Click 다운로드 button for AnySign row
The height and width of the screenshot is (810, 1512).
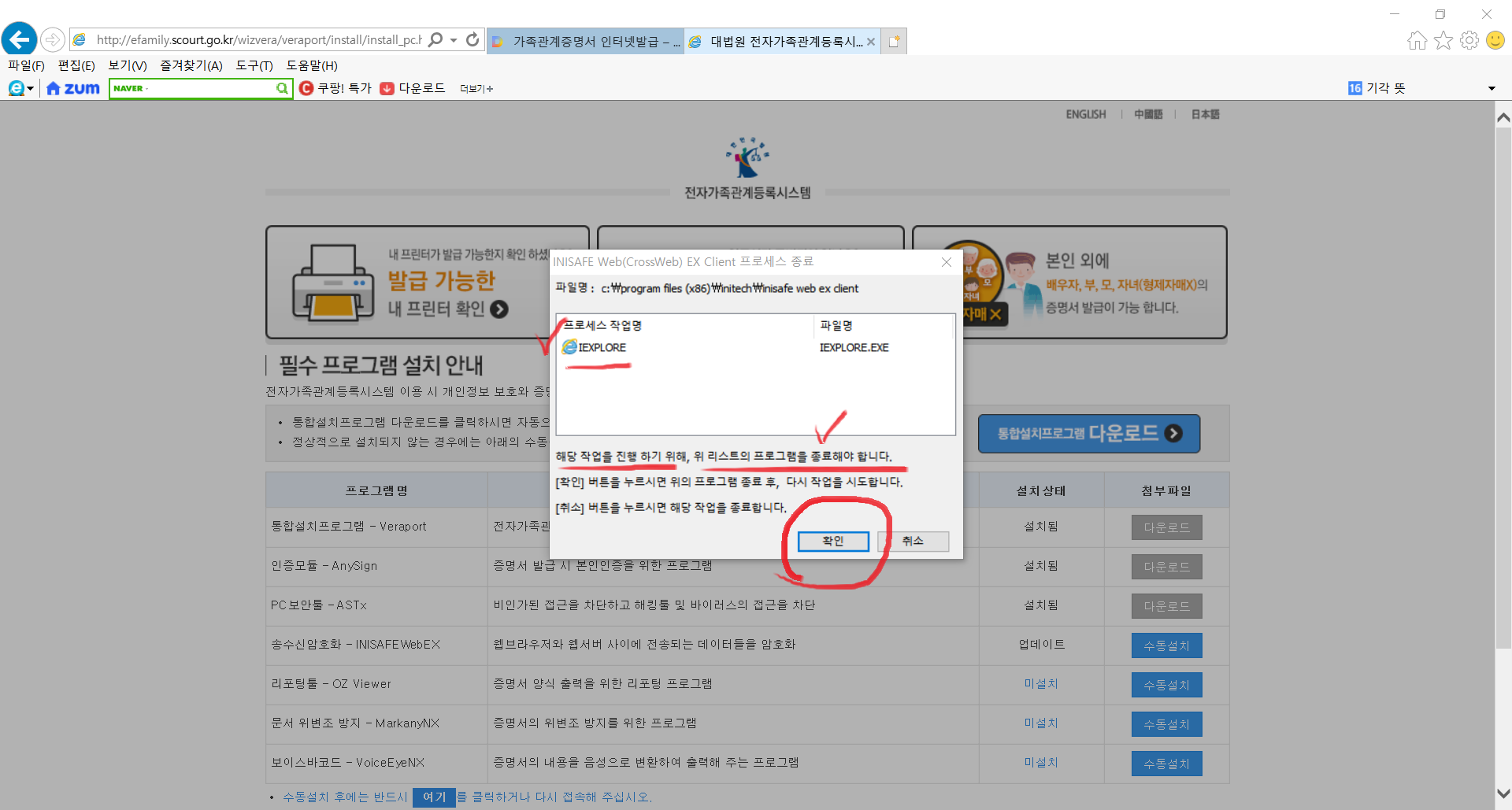1167,567
